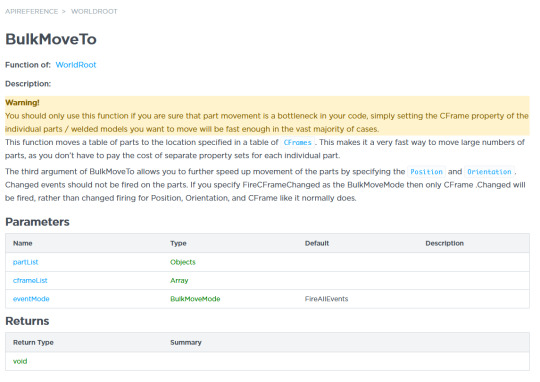Click the Default column header

point(317,243)
